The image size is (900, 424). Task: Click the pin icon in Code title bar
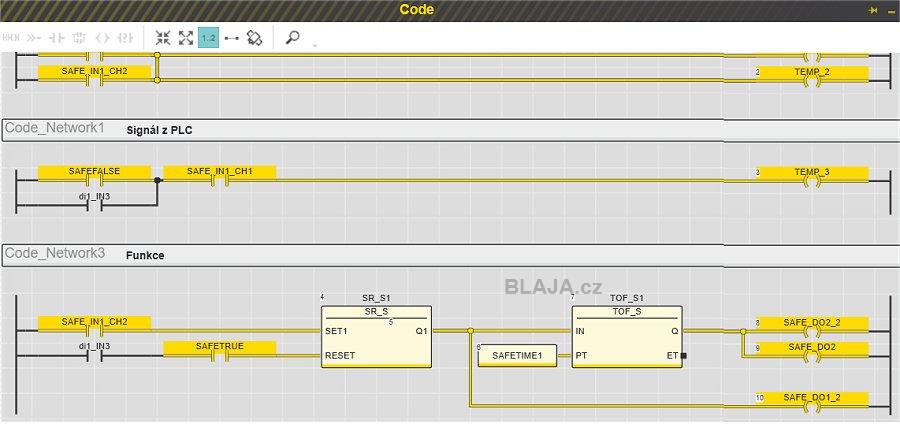click(873, 10)
